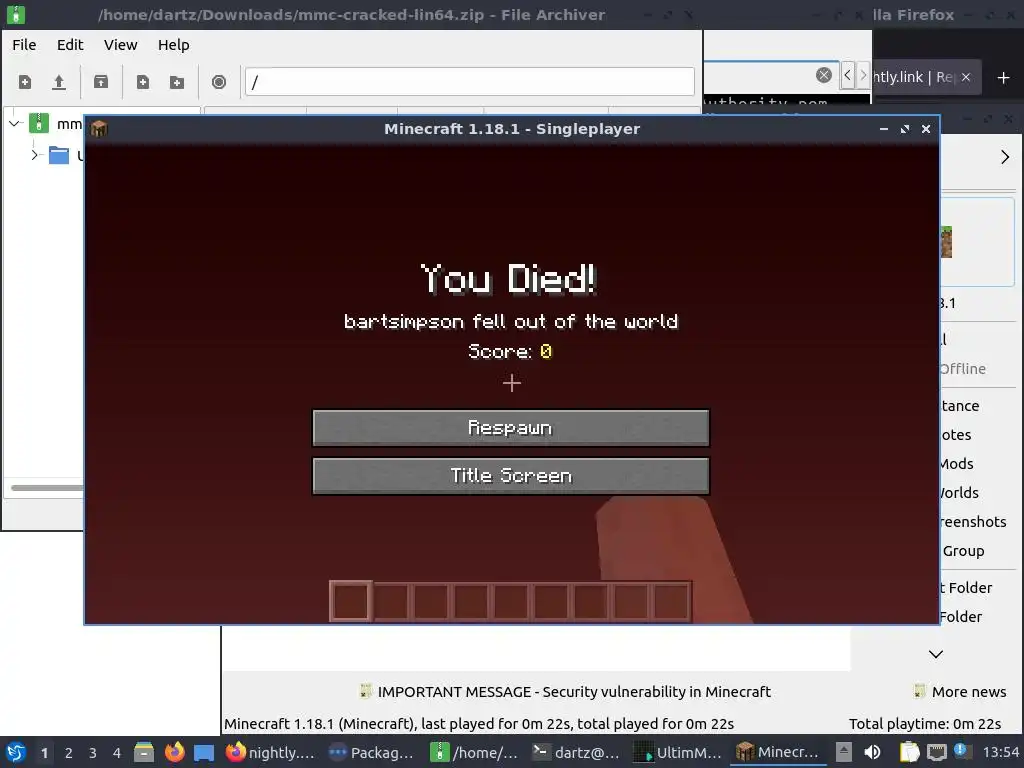Screen dimensions: 1024x768
Task: Open the File menu in File Archiver
Action: 24,45
